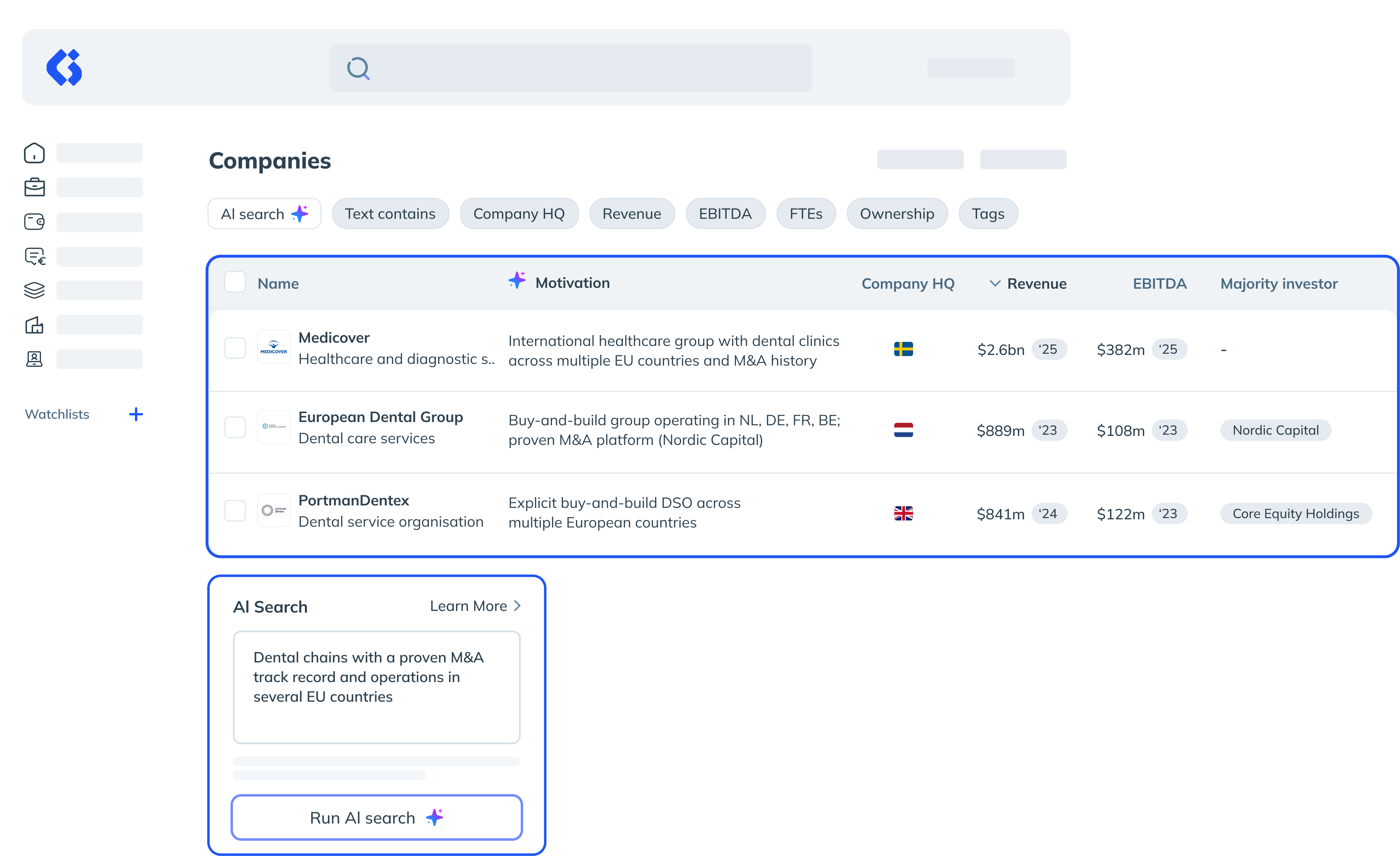Follow the Learn More link

pyautogui.click(x=475, y=606)
